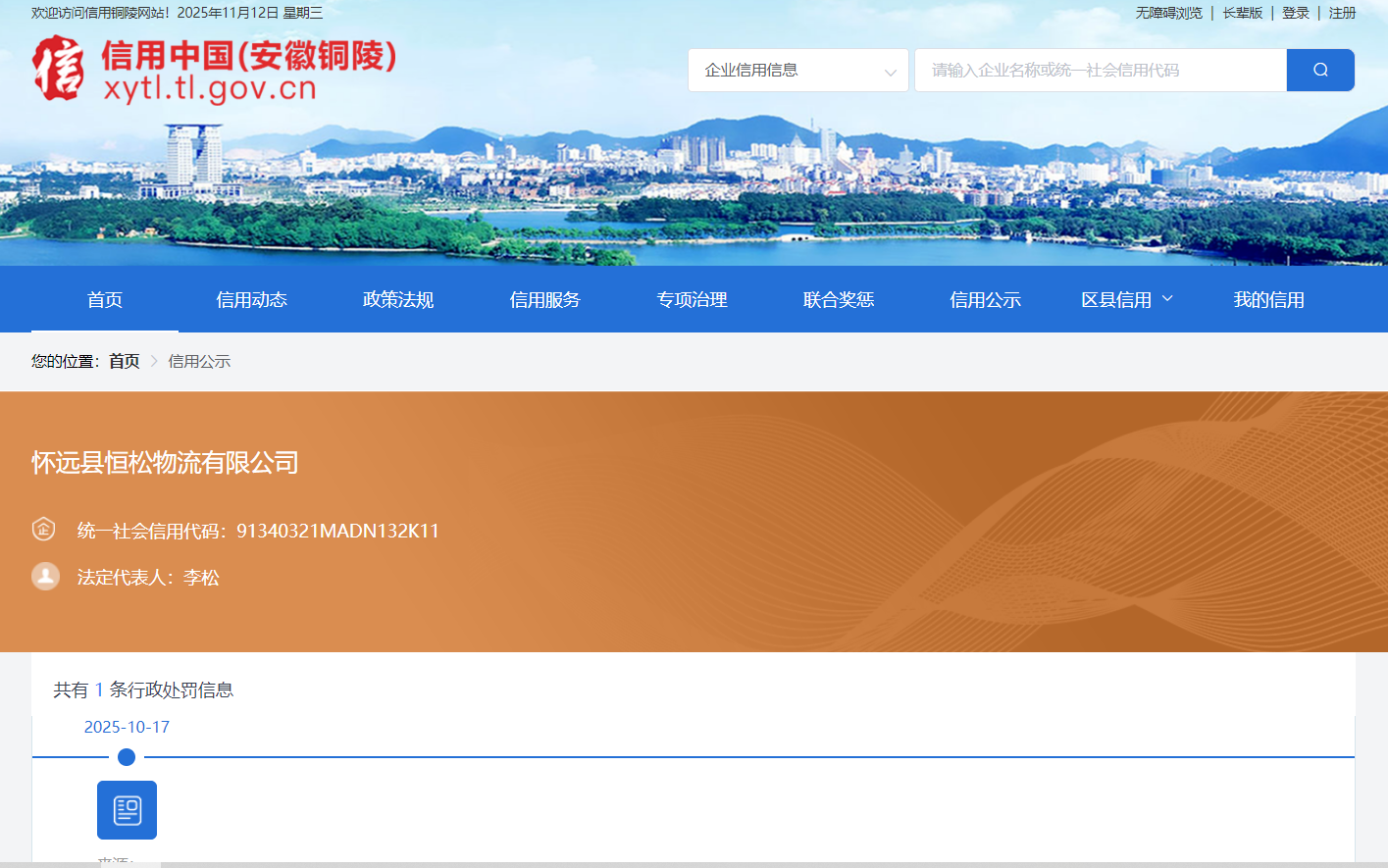This screenshot has height=868, width=1388.
Task: Open the 政策法规 navigation item
Action: pyautogui.click(x=398, y=300)
